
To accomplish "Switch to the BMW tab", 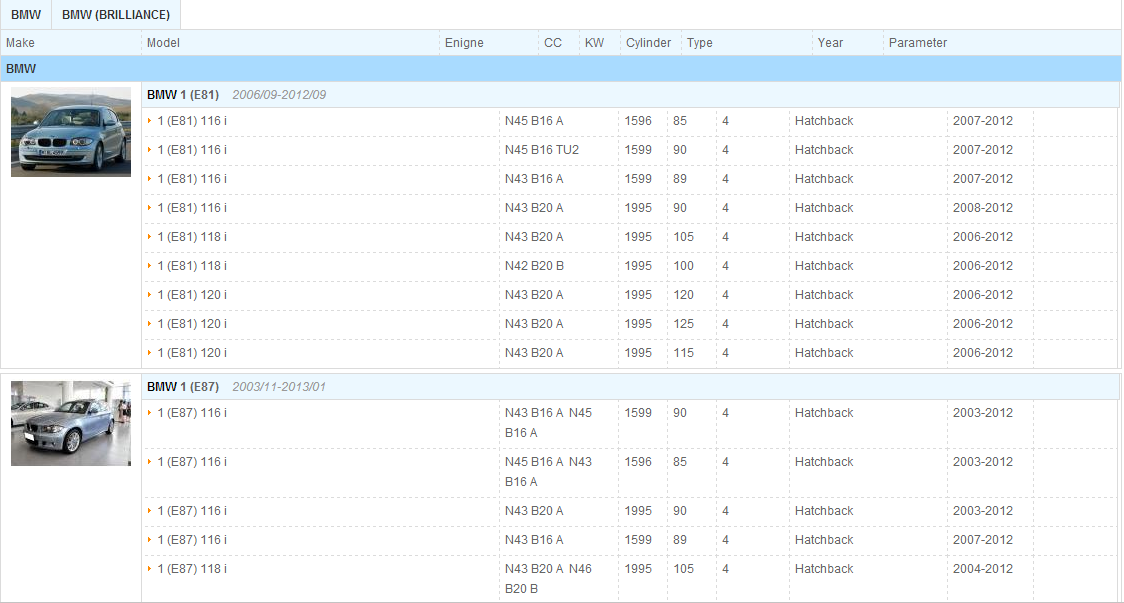I will pyautogui.click(x=26, y=15).
